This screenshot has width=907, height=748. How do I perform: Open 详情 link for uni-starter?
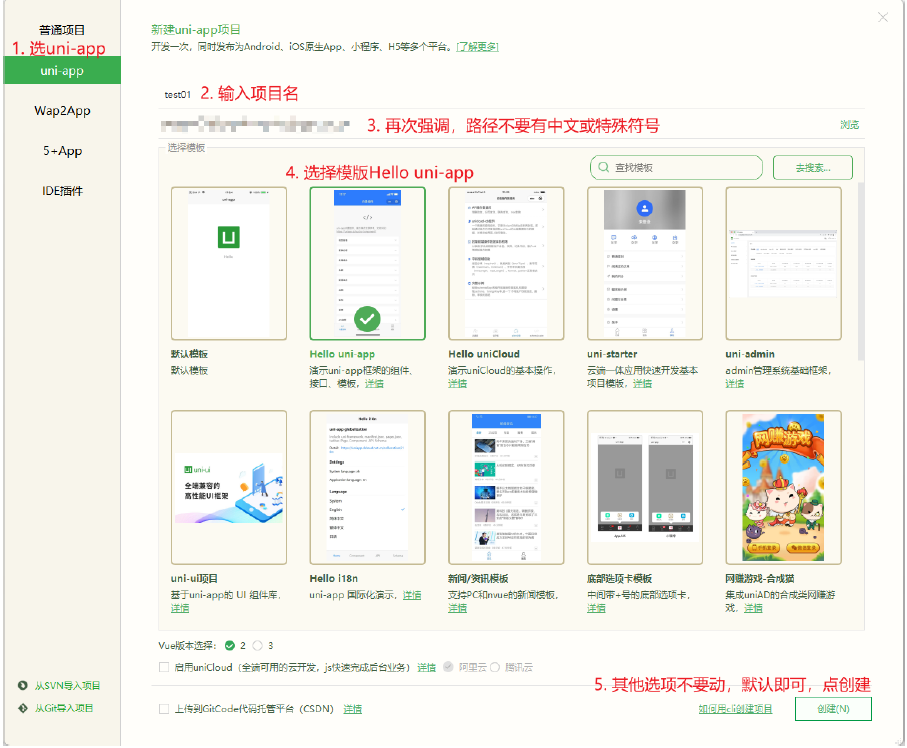tap(642, 384)
